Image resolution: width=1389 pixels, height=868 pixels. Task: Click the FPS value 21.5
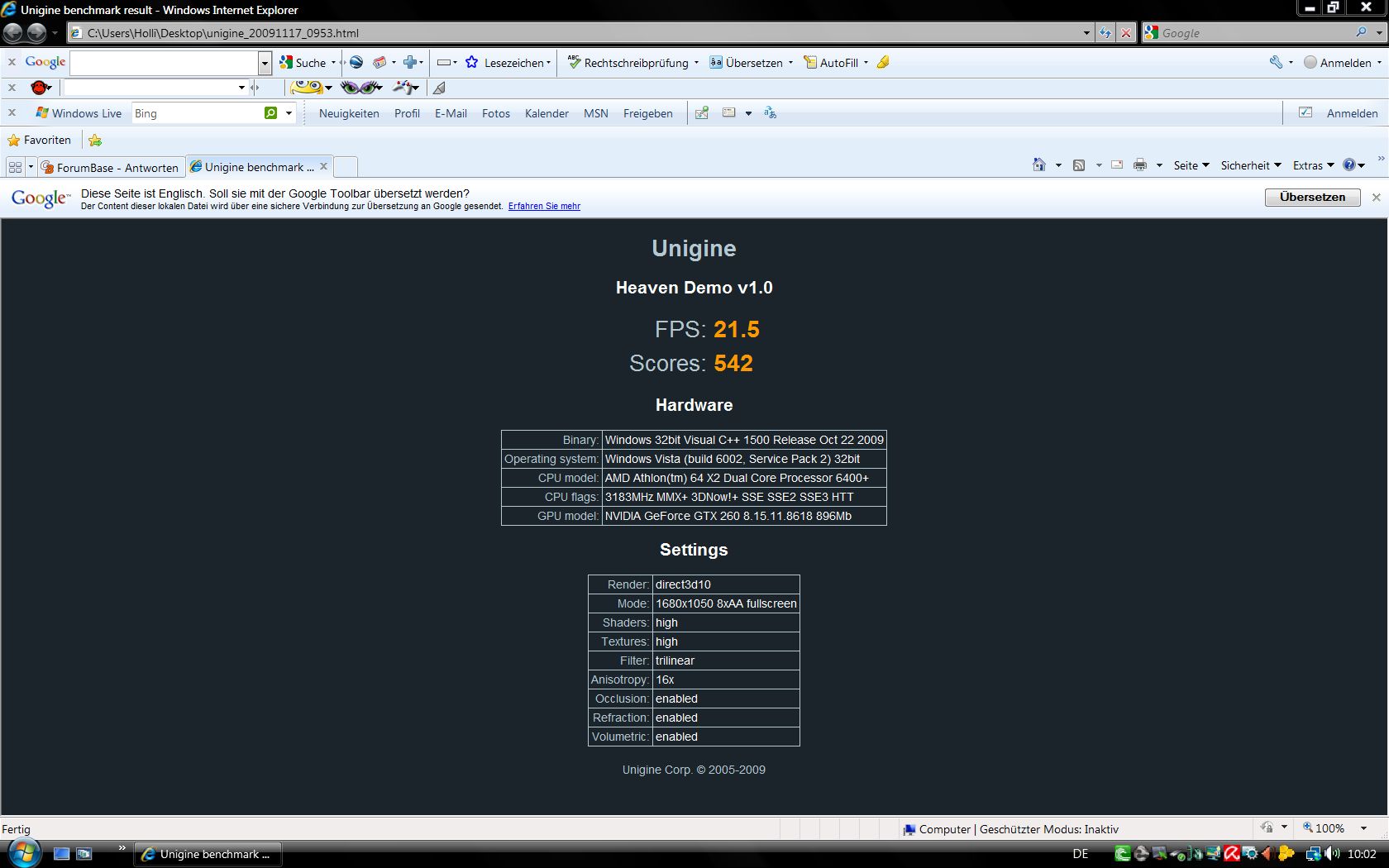pyautogui.click(x=737, y=329)
